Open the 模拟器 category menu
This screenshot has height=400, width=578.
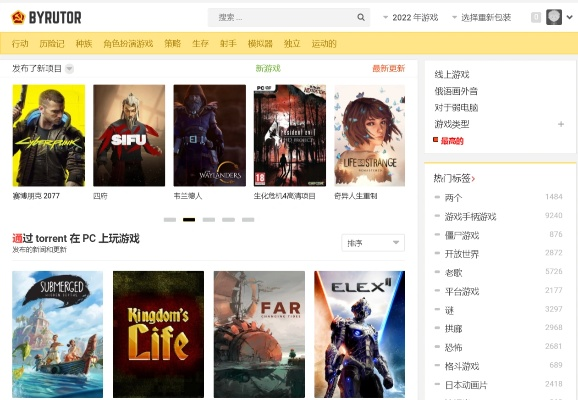[x=260, y=44]
